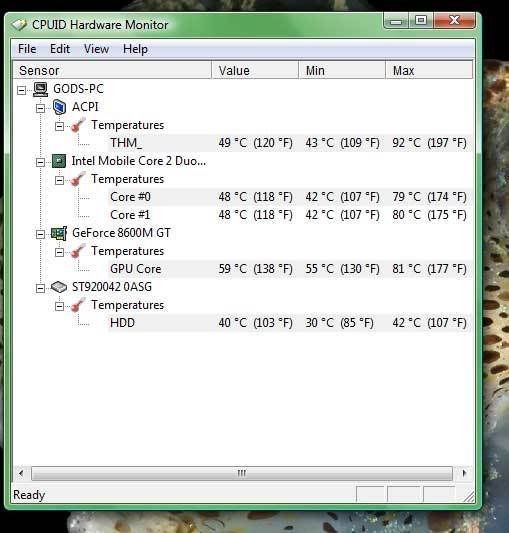The height and width of the screenshot is (533, 509).
Task: Select the ACPI tree label
Action: [85, 107]
